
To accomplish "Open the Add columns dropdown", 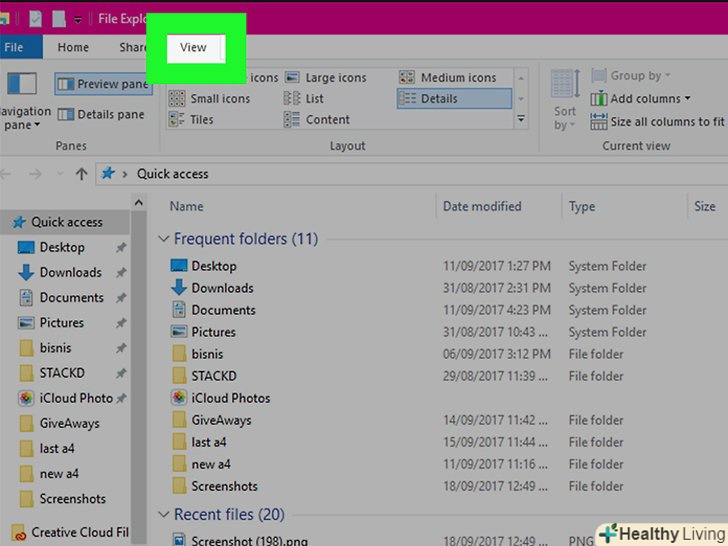I will point(641,98).
